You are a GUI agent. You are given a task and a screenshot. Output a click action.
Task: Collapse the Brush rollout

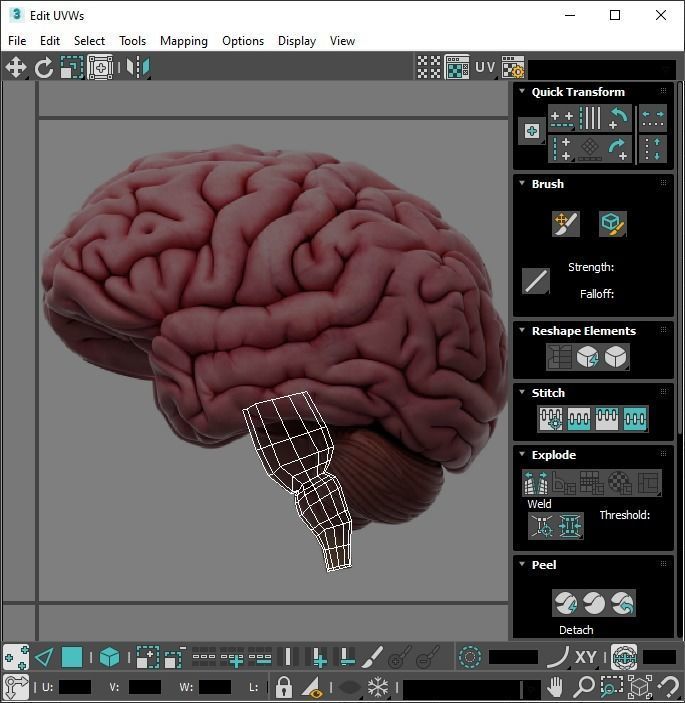[x=522, y=183]
